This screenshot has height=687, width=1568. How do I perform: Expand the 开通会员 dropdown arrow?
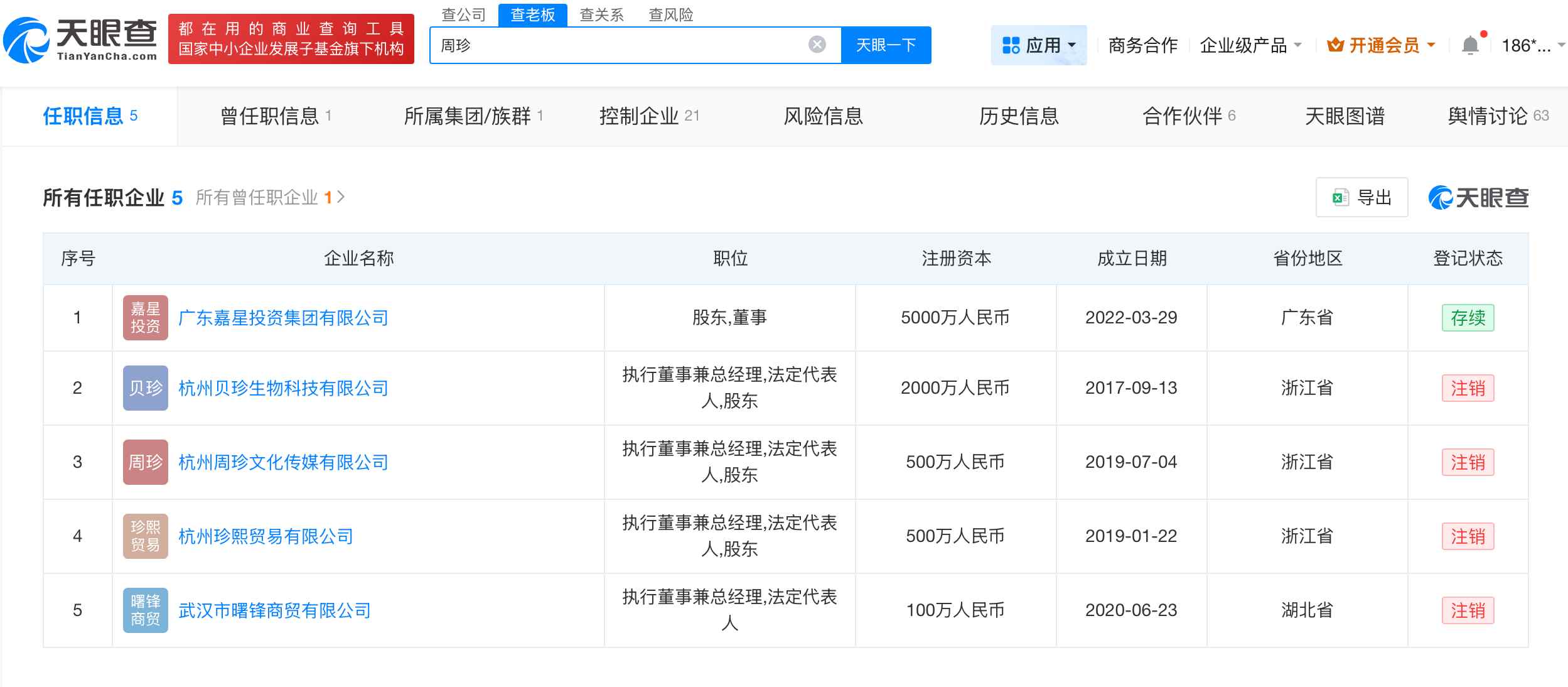pyautogui.click(x=1432, y=44)
